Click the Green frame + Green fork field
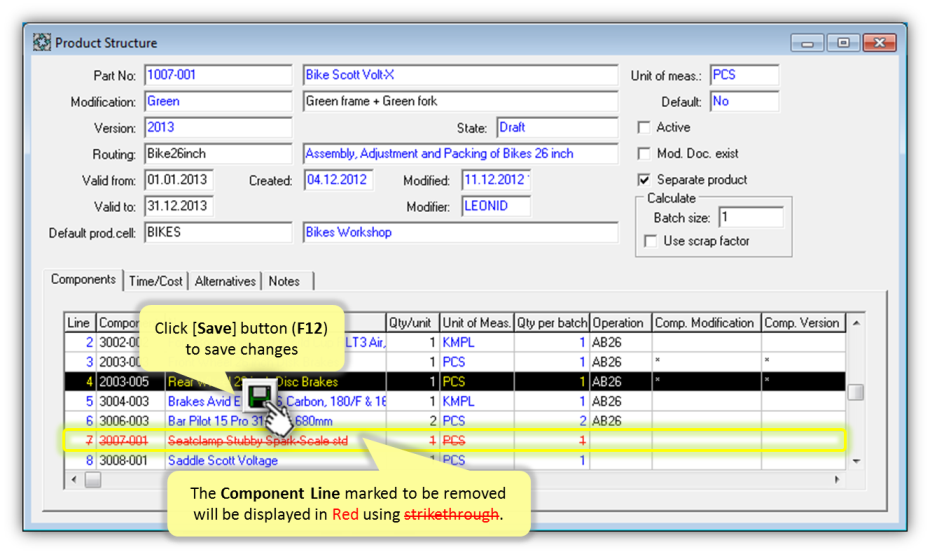The height and width of the screenshot is (554, 930). pos(460,101)
